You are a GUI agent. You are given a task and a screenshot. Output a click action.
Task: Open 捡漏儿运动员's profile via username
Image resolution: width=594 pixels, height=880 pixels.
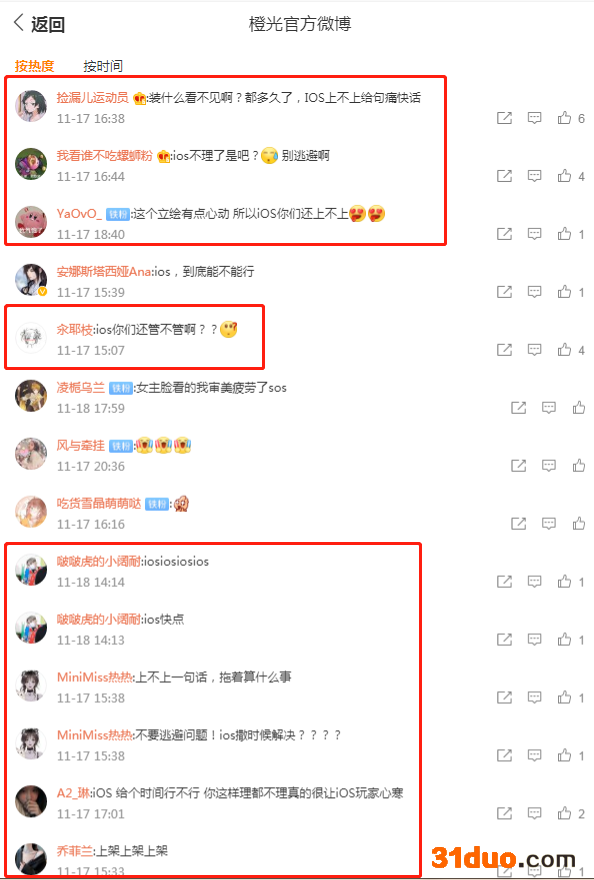pos(93,98)
